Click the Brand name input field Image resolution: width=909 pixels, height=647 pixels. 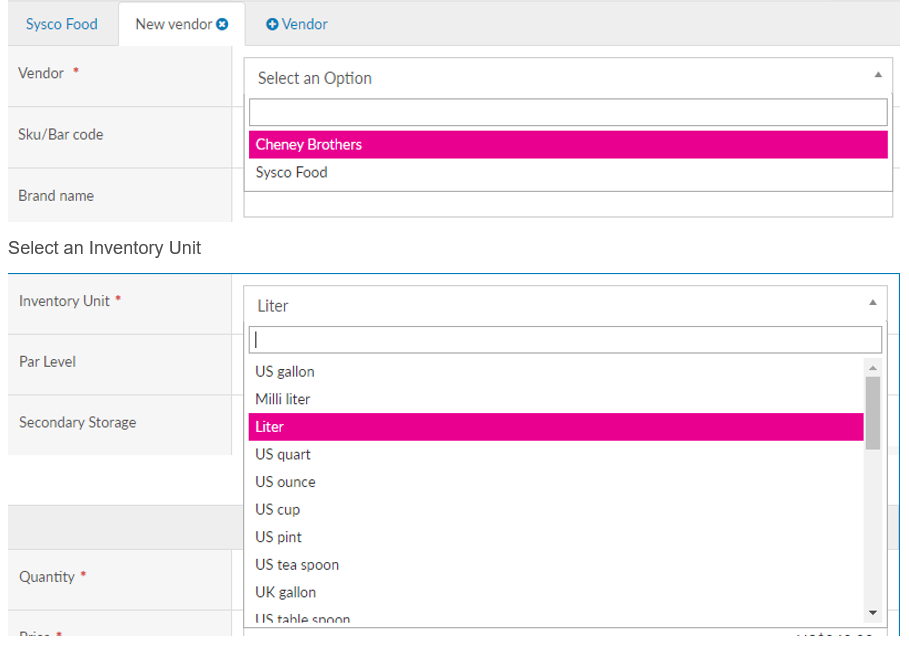coord(567,205)
